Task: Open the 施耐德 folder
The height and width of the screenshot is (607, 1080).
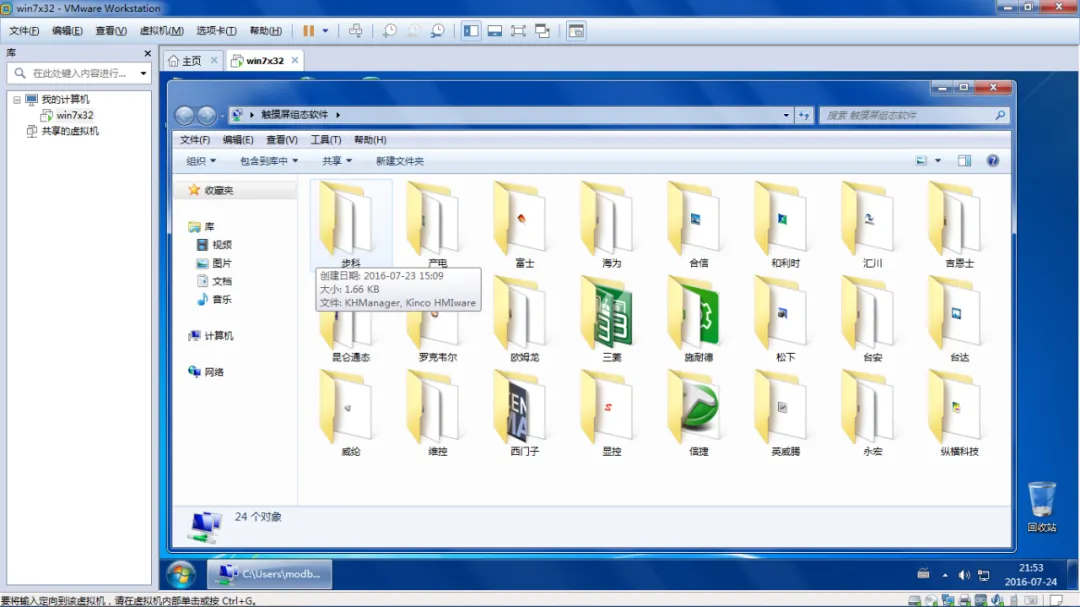Action: [698, 317]
